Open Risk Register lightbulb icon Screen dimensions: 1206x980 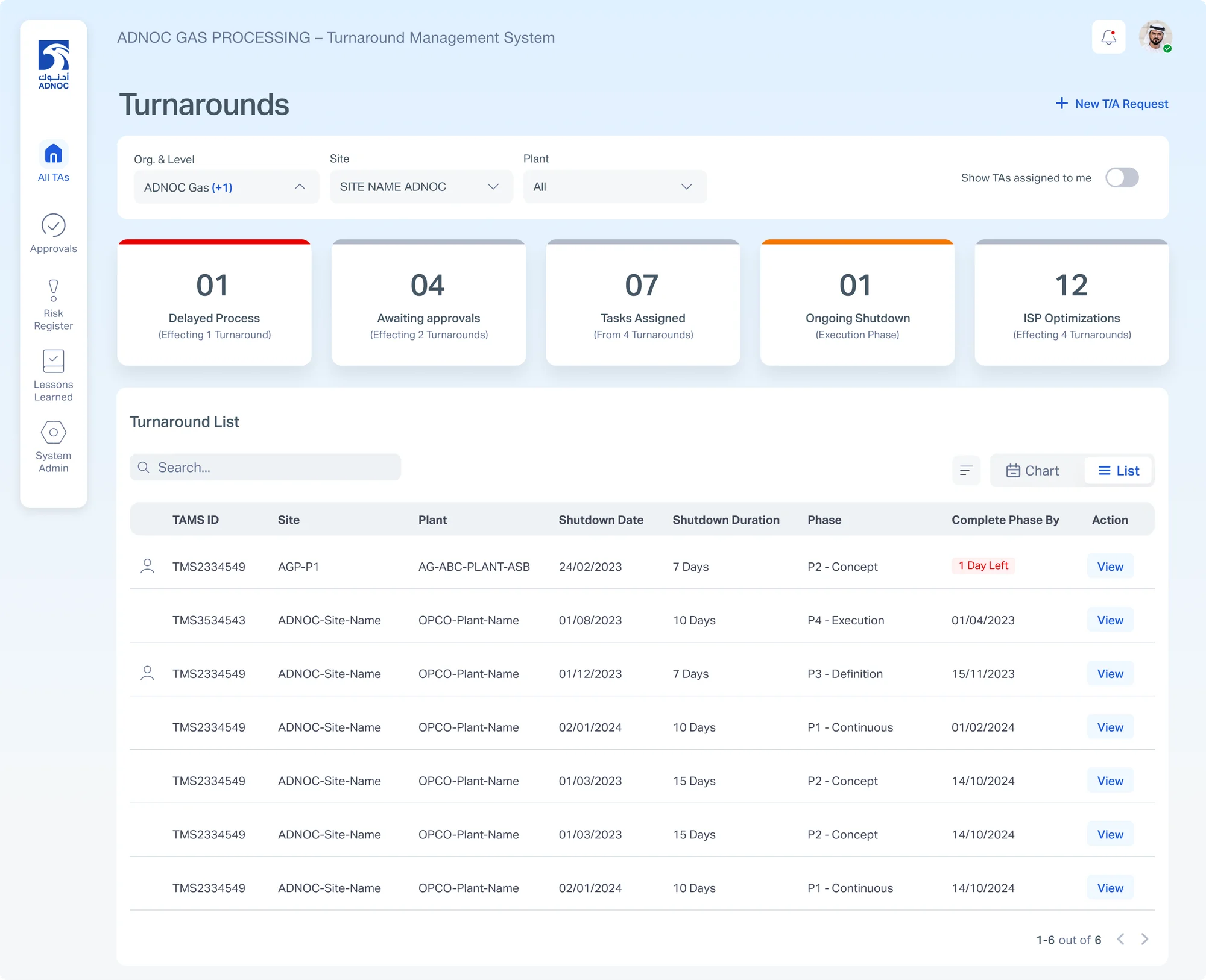[54, 290]
